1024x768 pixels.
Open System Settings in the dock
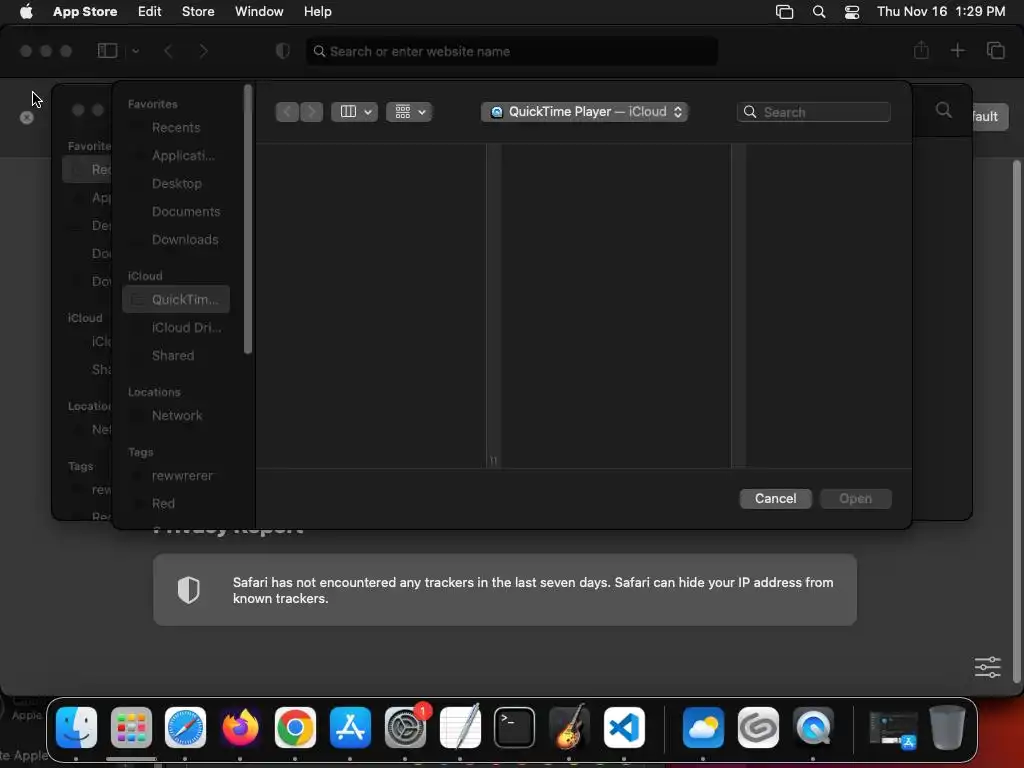click(405, 727)
